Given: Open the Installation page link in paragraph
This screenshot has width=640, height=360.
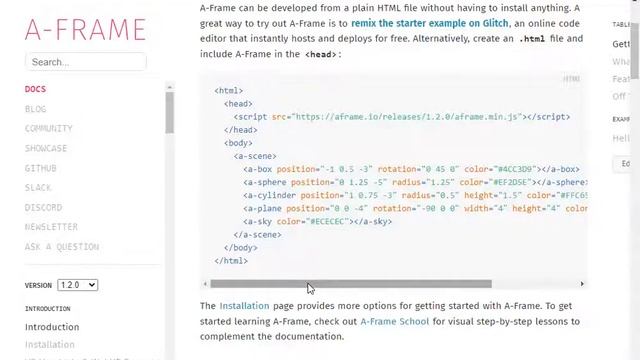Looking at the screenshot, I should (244, 306).
